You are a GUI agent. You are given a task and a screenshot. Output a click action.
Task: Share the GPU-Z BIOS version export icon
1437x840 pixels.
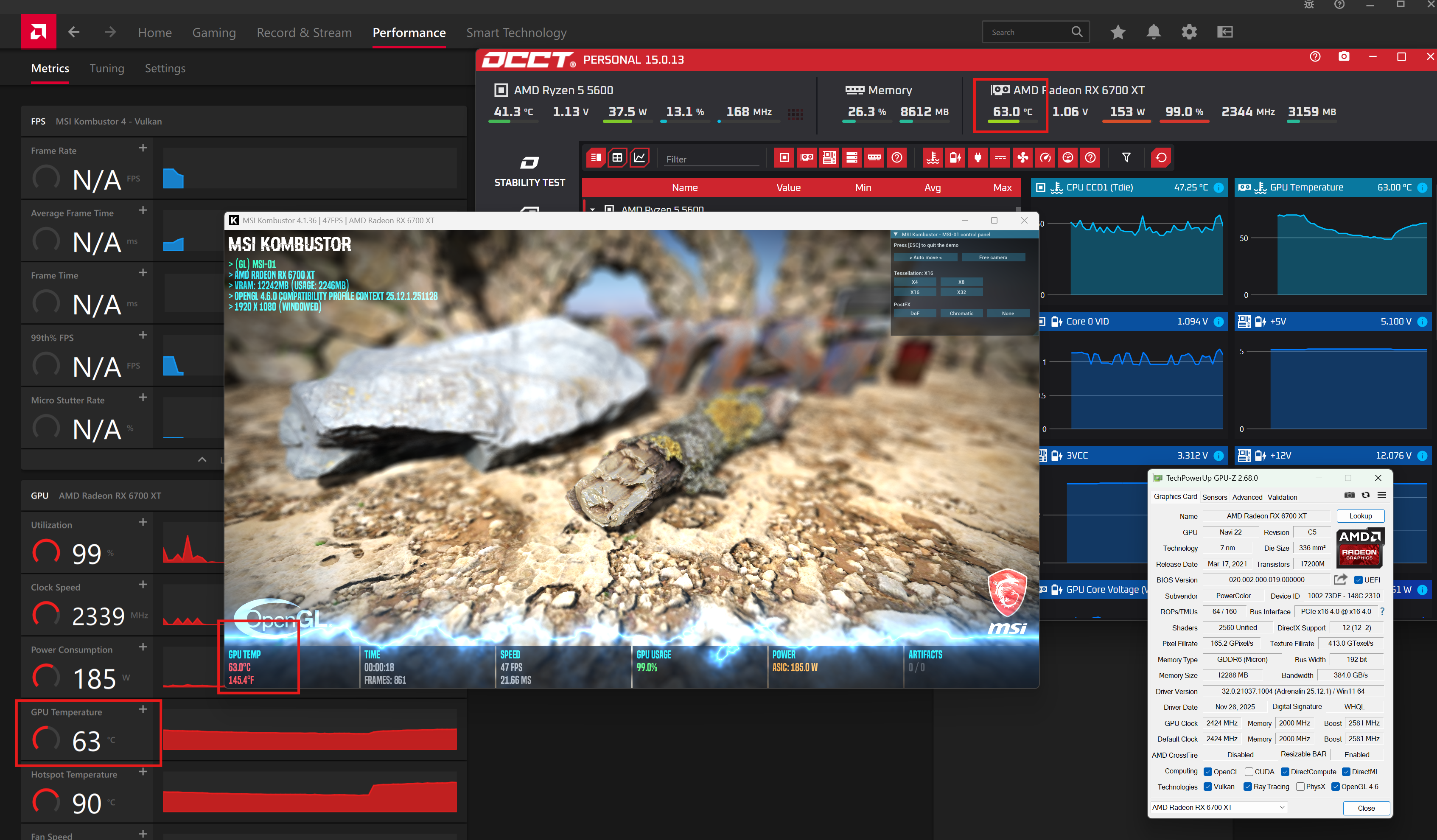(1340, 580)
